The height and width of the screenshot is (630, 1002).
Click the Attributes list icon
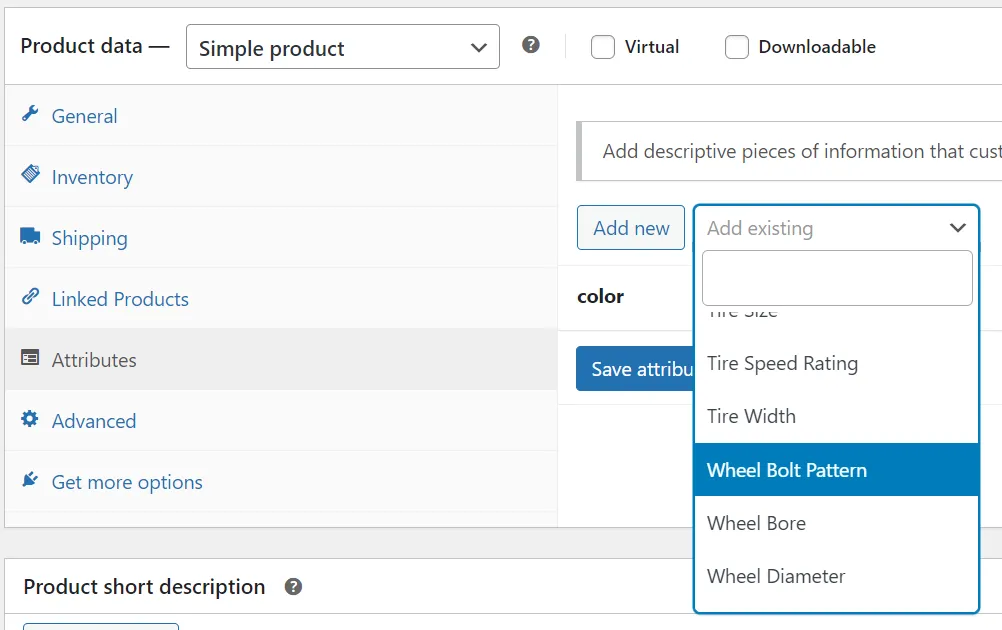(x=30, y=358)
